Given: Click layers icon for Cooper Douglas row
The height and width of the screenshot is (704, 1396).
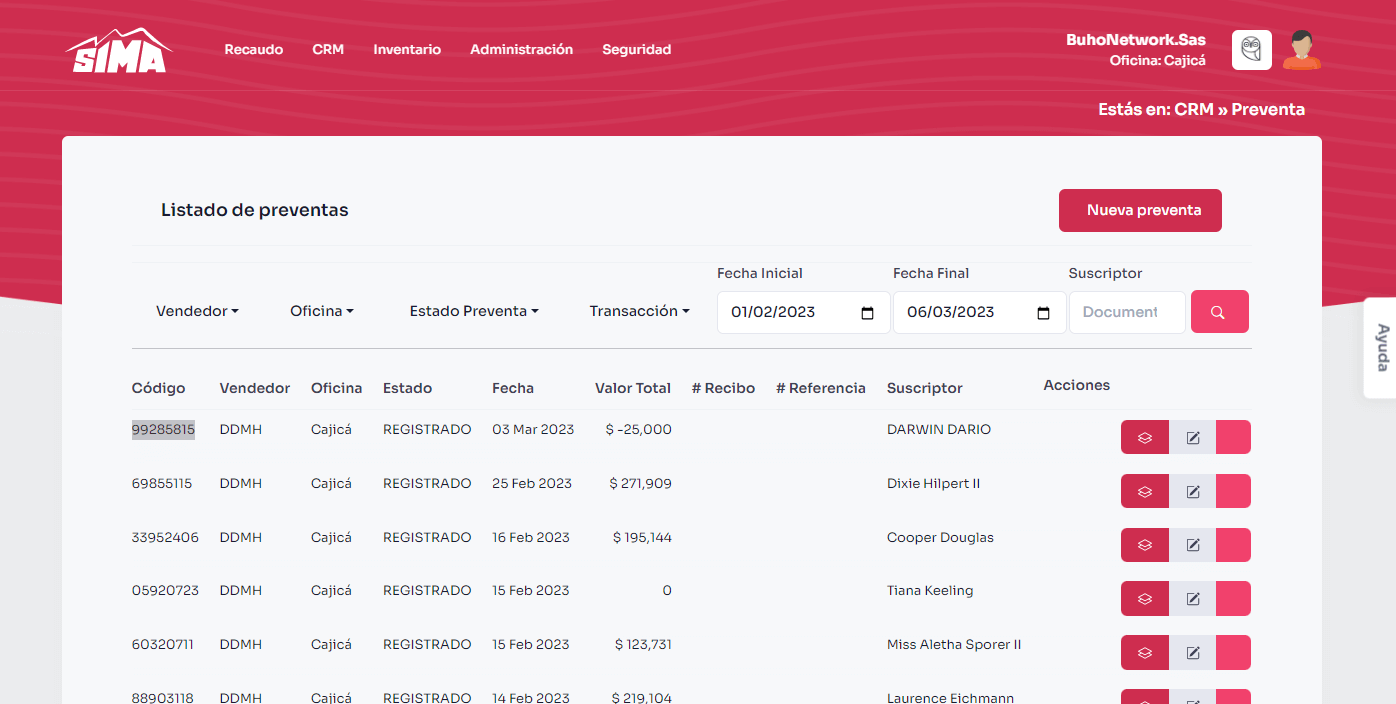Looking at the screenshot, I should [x=1145, y=545].
